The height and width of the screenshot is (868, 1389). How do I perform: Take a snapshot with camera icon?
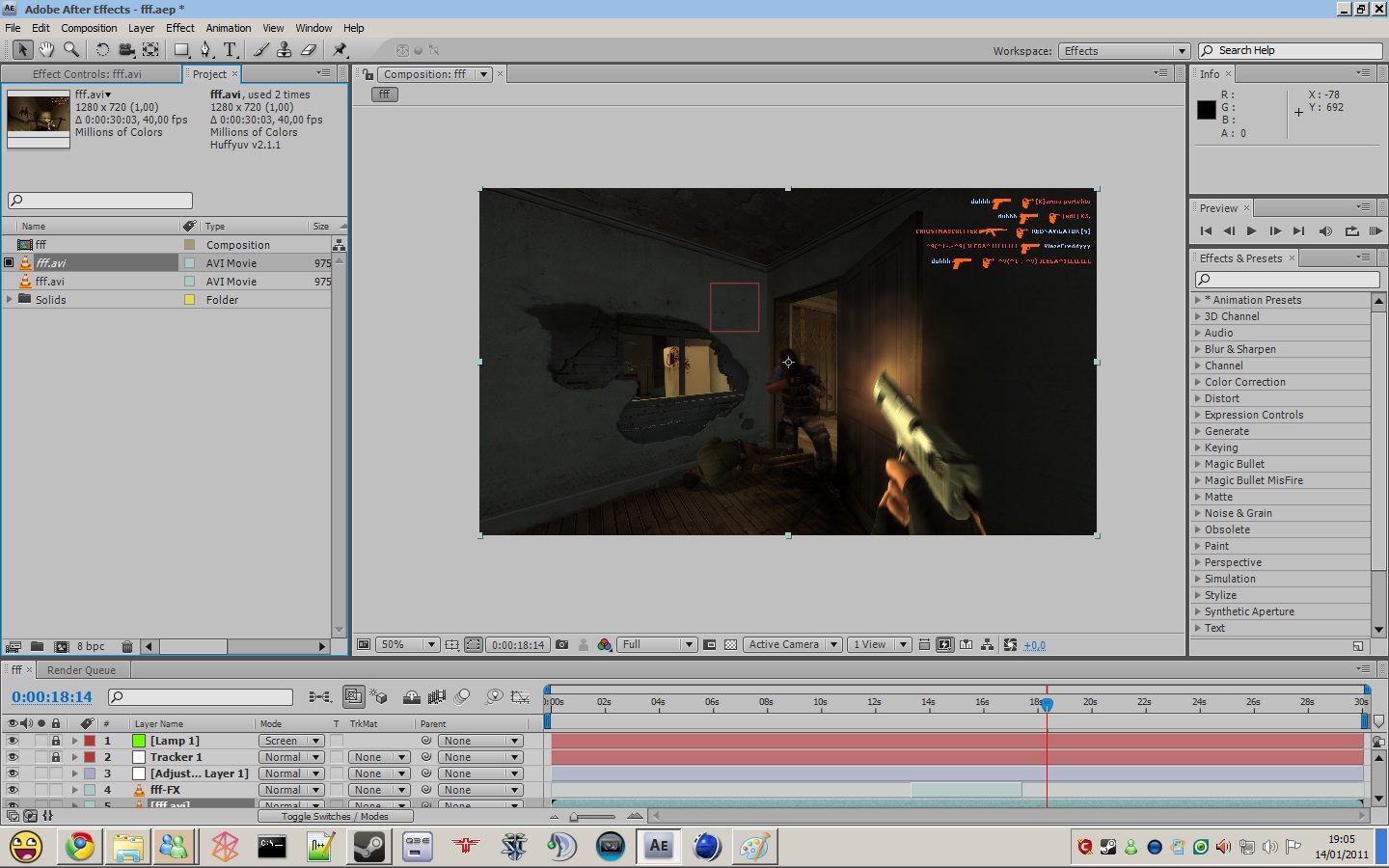click(561, 644)
